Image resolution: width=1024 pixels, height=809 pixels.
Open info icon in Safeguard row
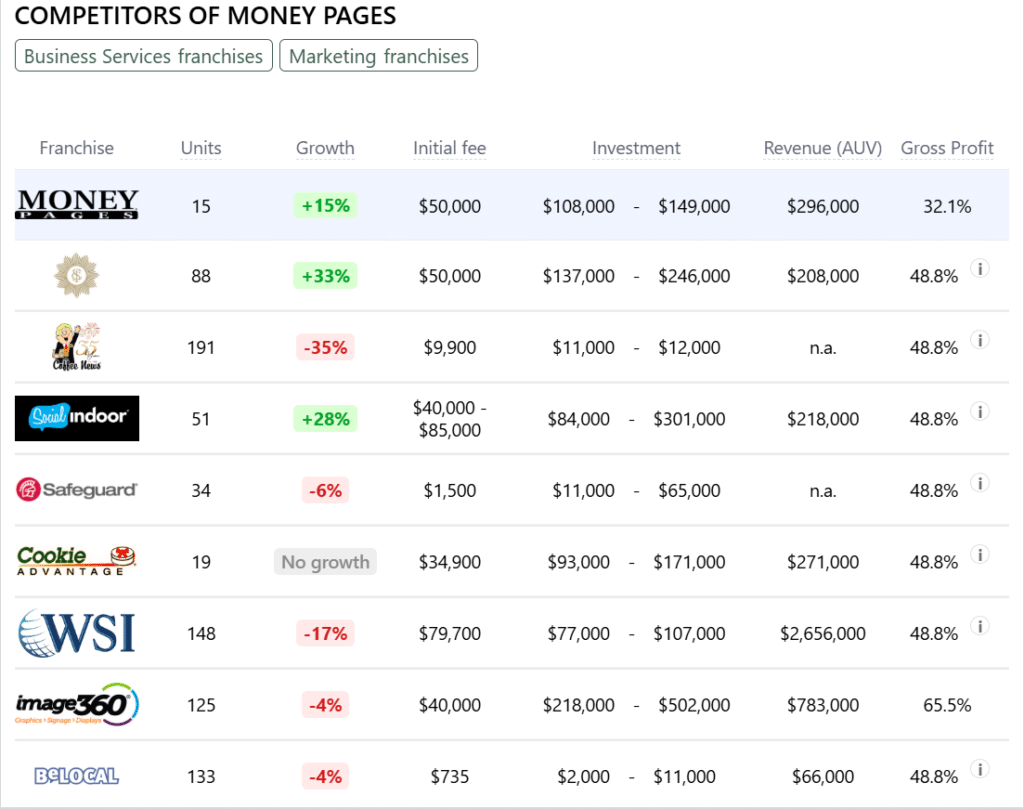(980, 483)
